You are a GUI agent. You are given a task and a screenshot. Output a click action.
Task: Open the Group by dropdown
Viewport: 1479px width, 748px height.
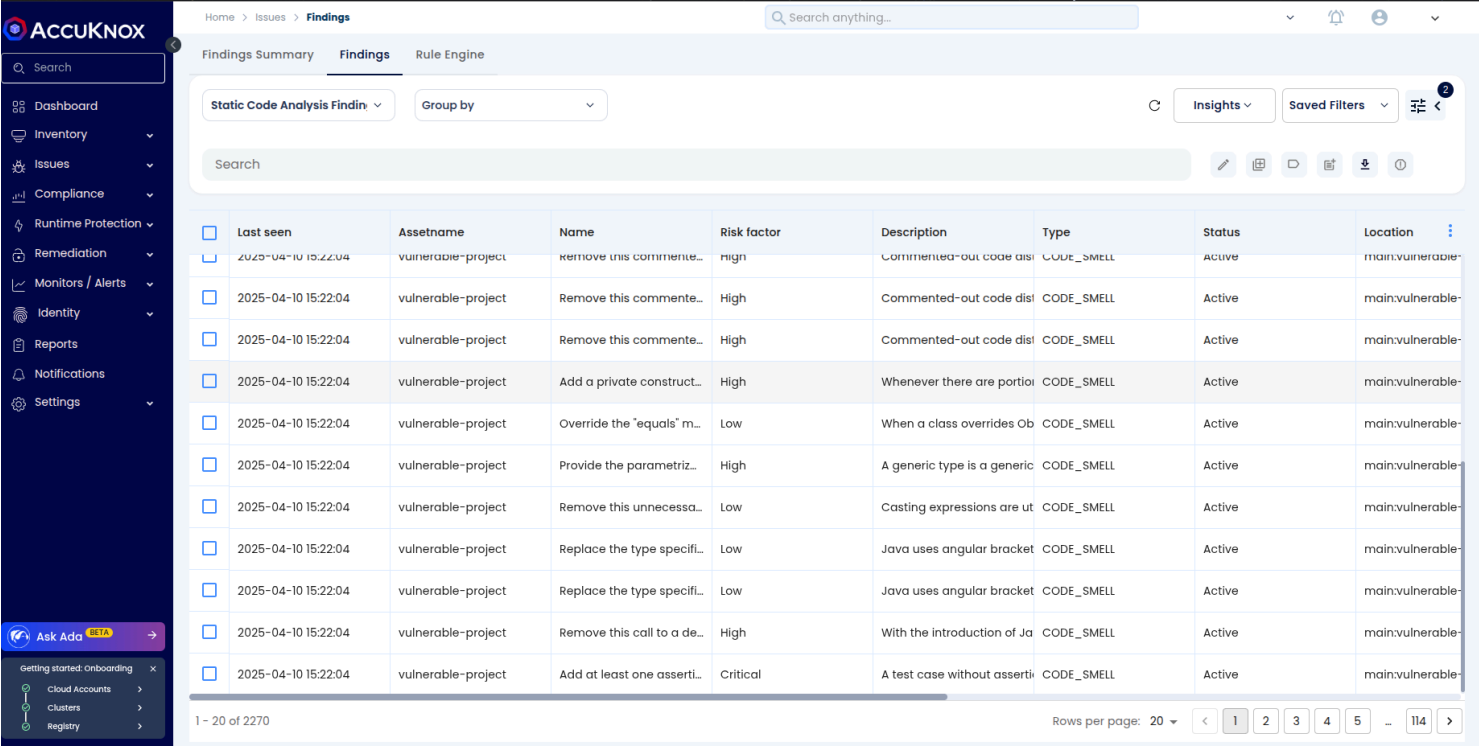pos(511,105)
